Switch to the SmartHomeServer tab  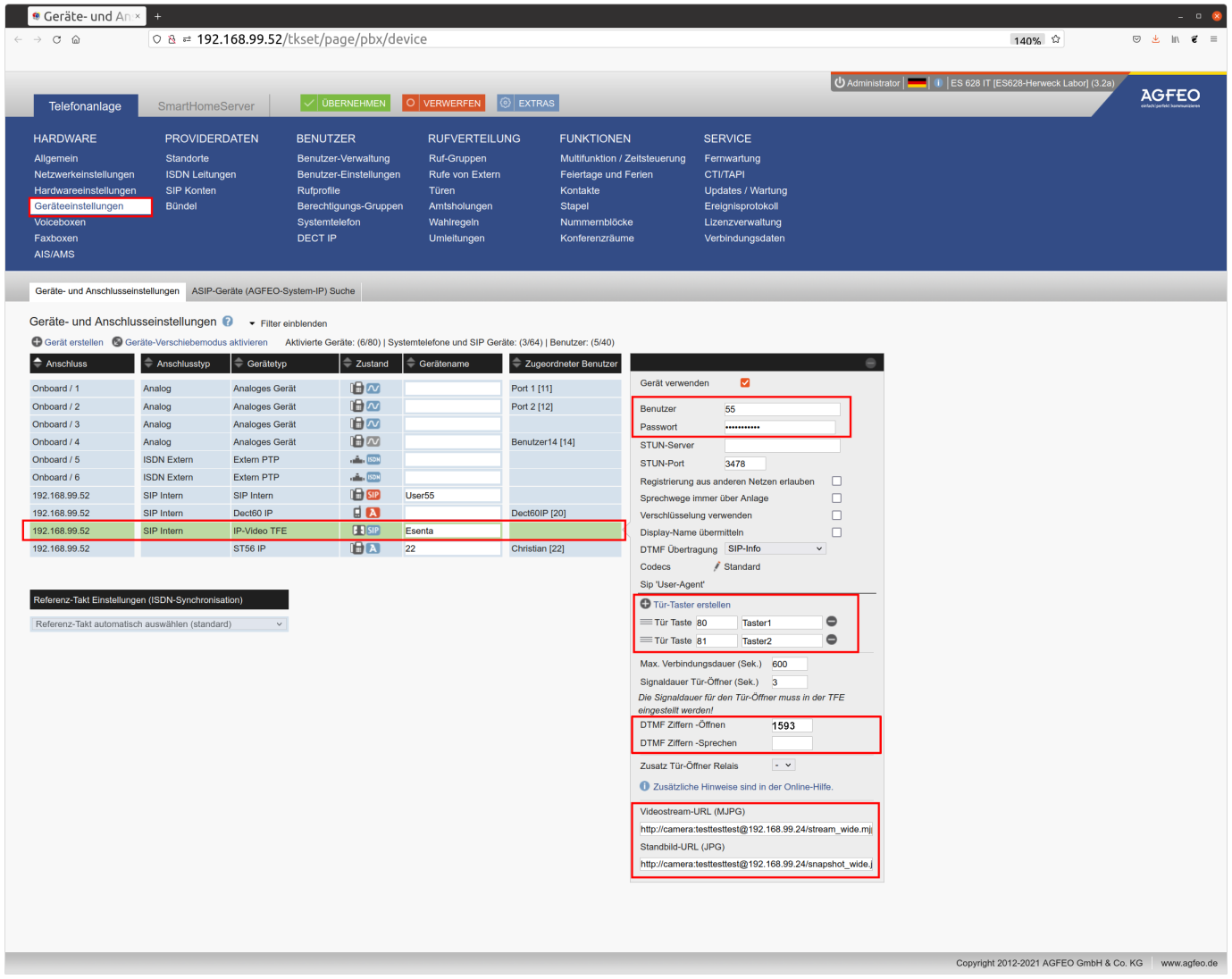[206, 106]
